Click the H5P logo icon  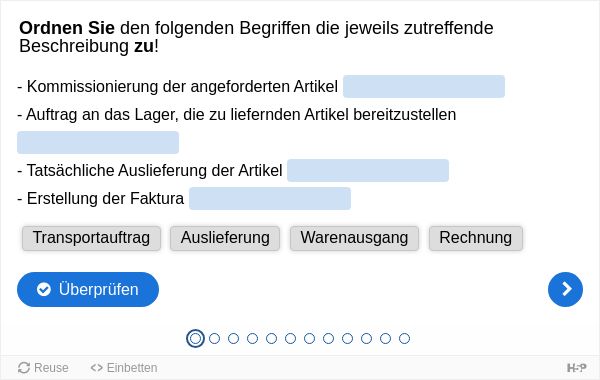(576, 368)
